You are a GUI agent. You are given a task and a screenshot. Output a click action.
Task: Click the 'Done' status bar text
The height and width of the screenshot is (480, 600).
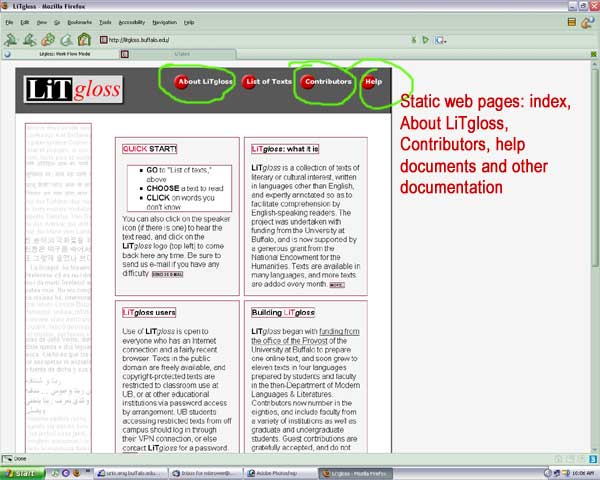(x=20, y=459)
